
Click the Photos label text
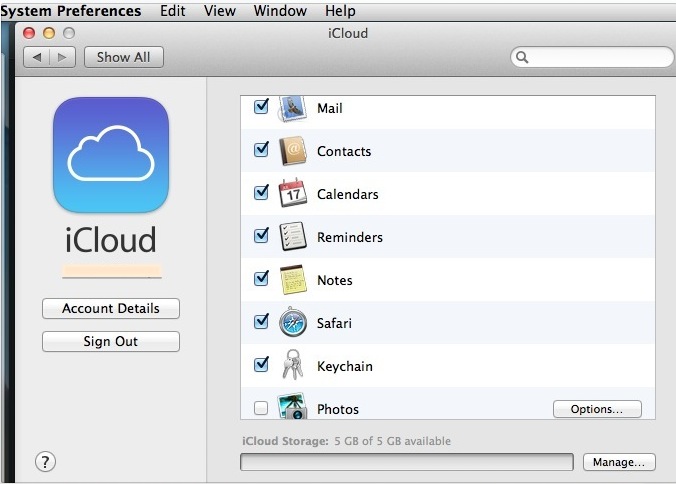pos(338,409)
